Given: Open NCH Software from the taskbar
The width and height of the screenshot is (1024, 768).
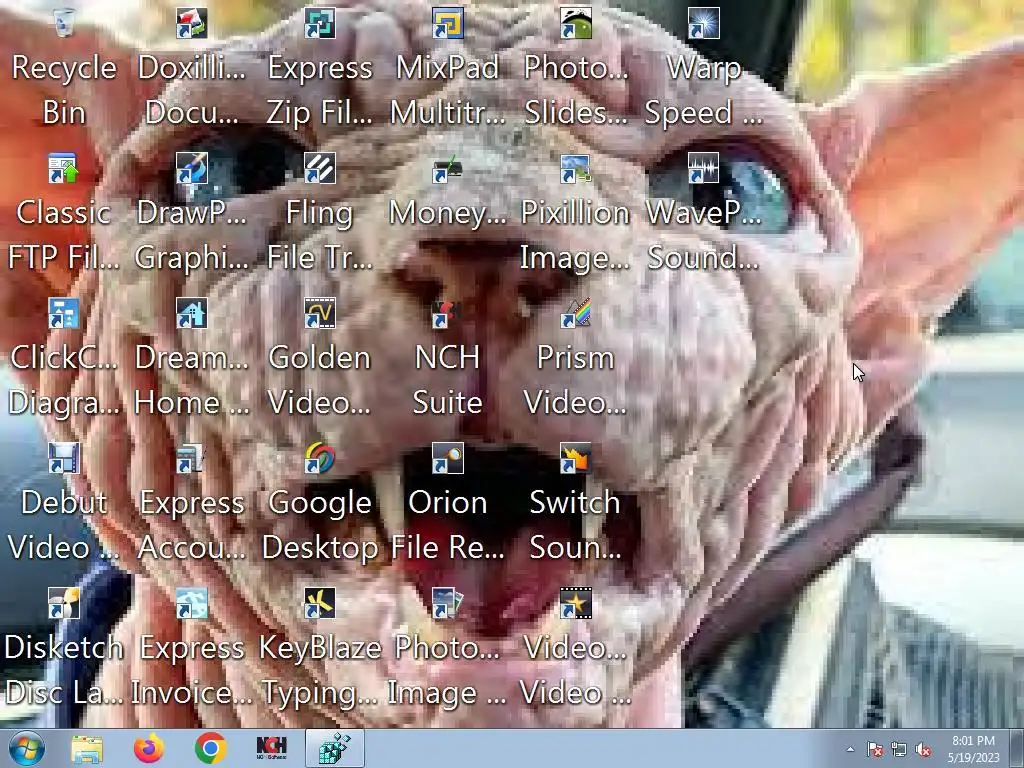Looking at the screenshot, I should (x=272, y=748).
